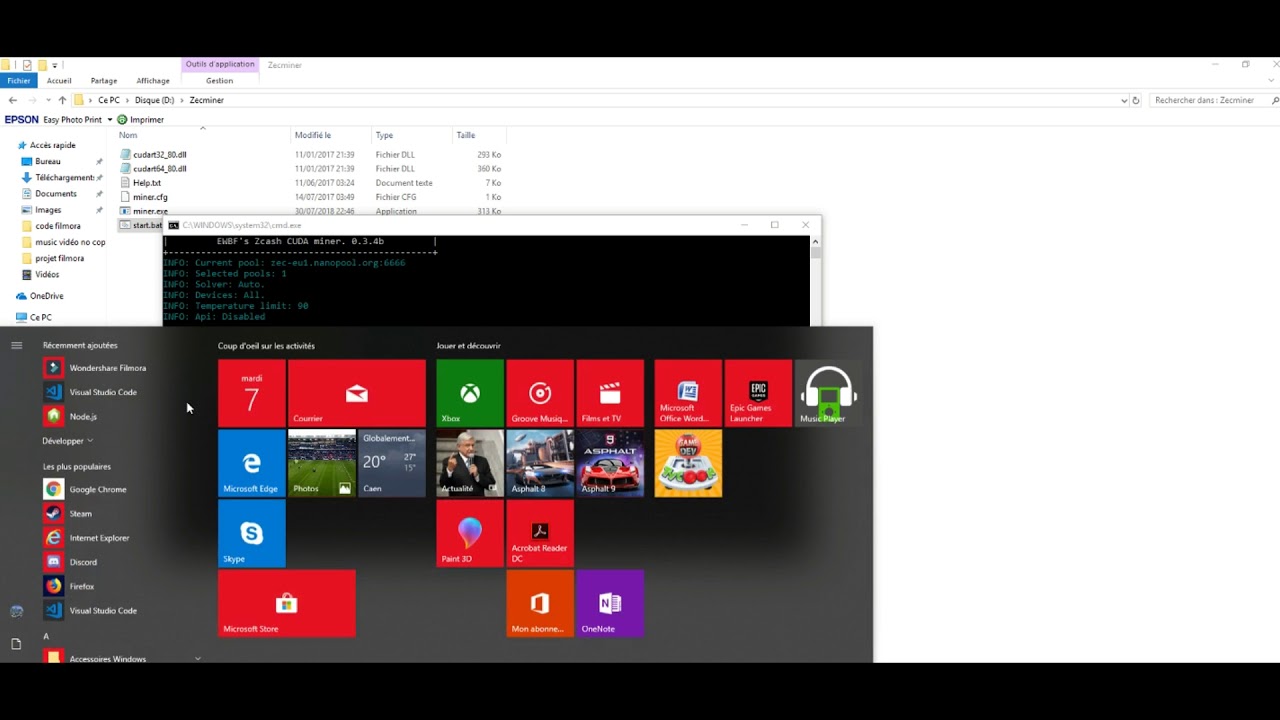Refresh the Zecminer folder view
The image size is (1280, 720).
coord(1136,100)
